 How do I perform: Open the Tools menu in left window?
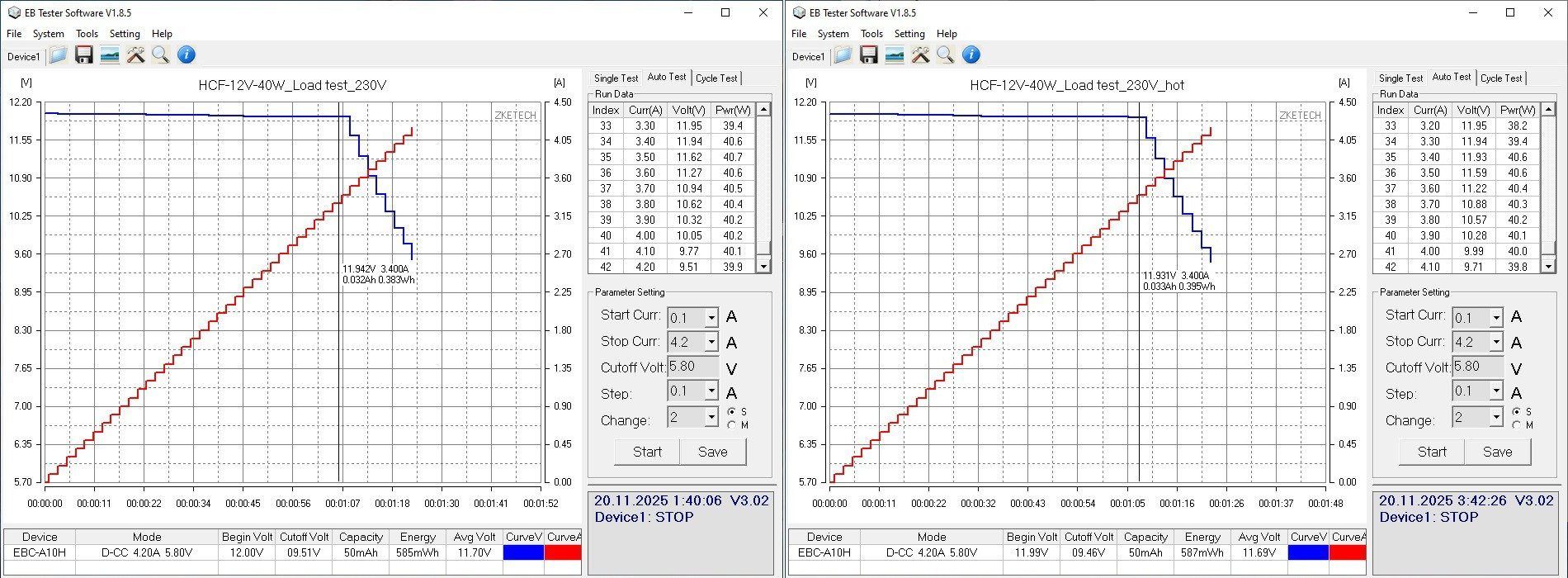[x=87, y=34]
